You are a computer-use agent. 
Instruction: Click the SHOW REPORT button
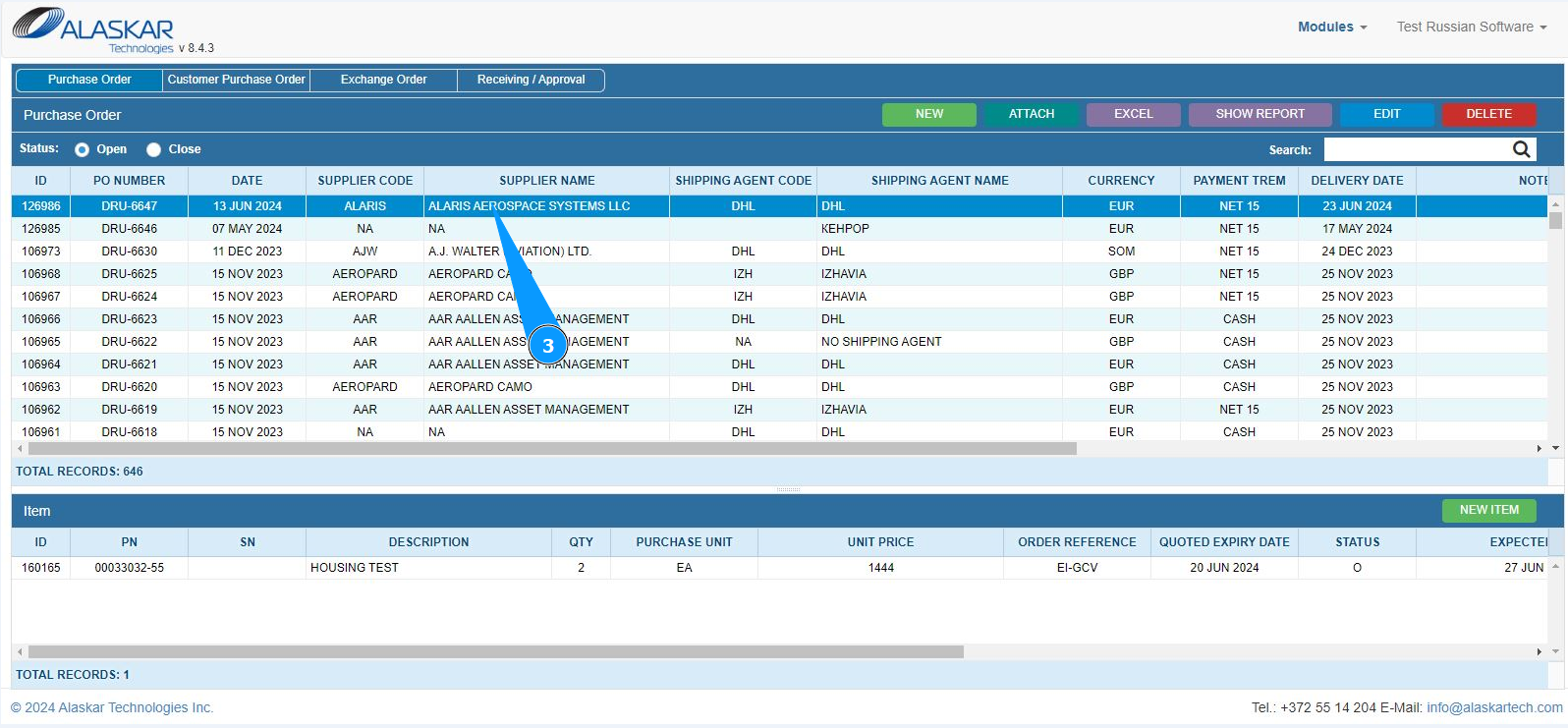click(x=1260, y=114)
